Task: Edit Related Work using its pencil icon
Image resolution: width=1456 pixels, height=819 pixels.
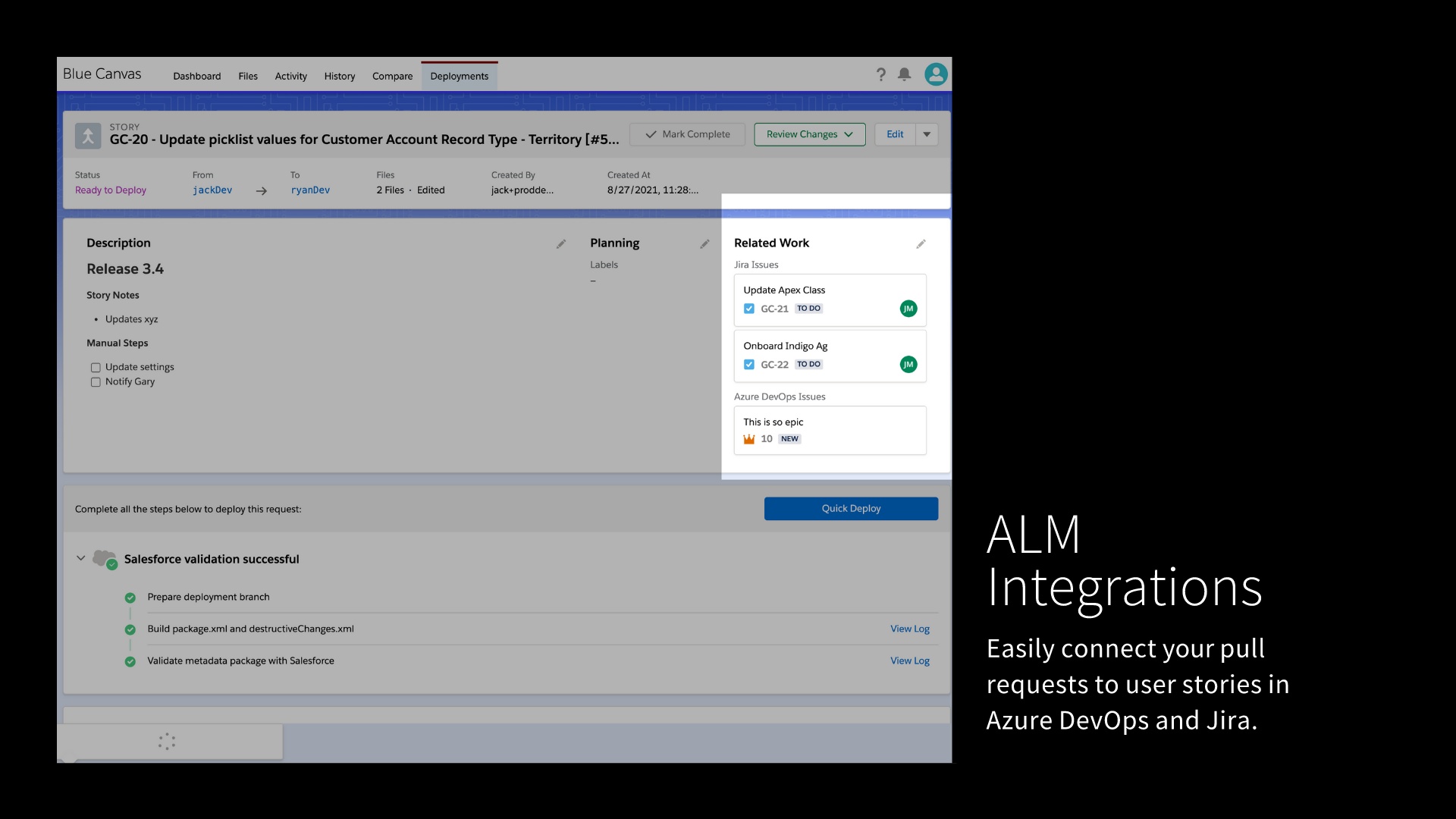Action: tap(921, 243)
